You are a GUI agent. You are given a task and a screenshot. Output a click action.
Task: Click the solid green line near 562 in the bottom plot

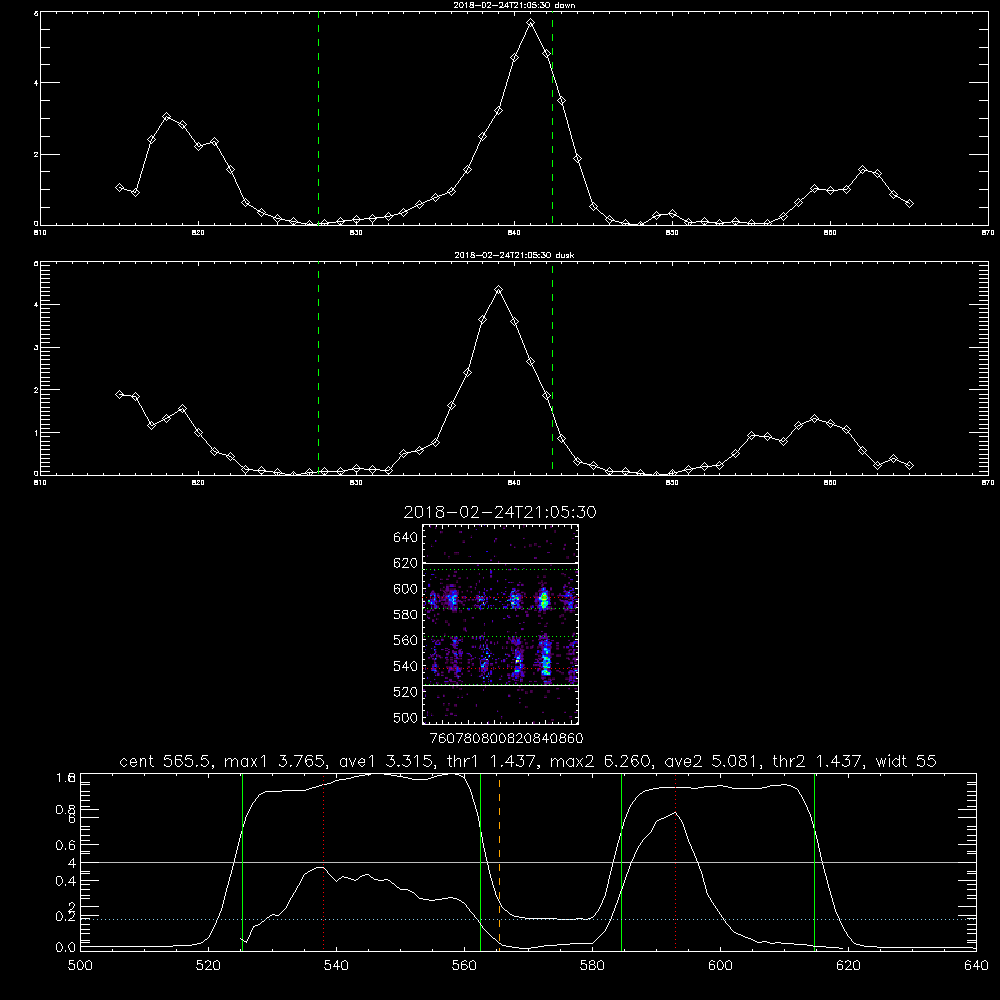pos(480,862)
